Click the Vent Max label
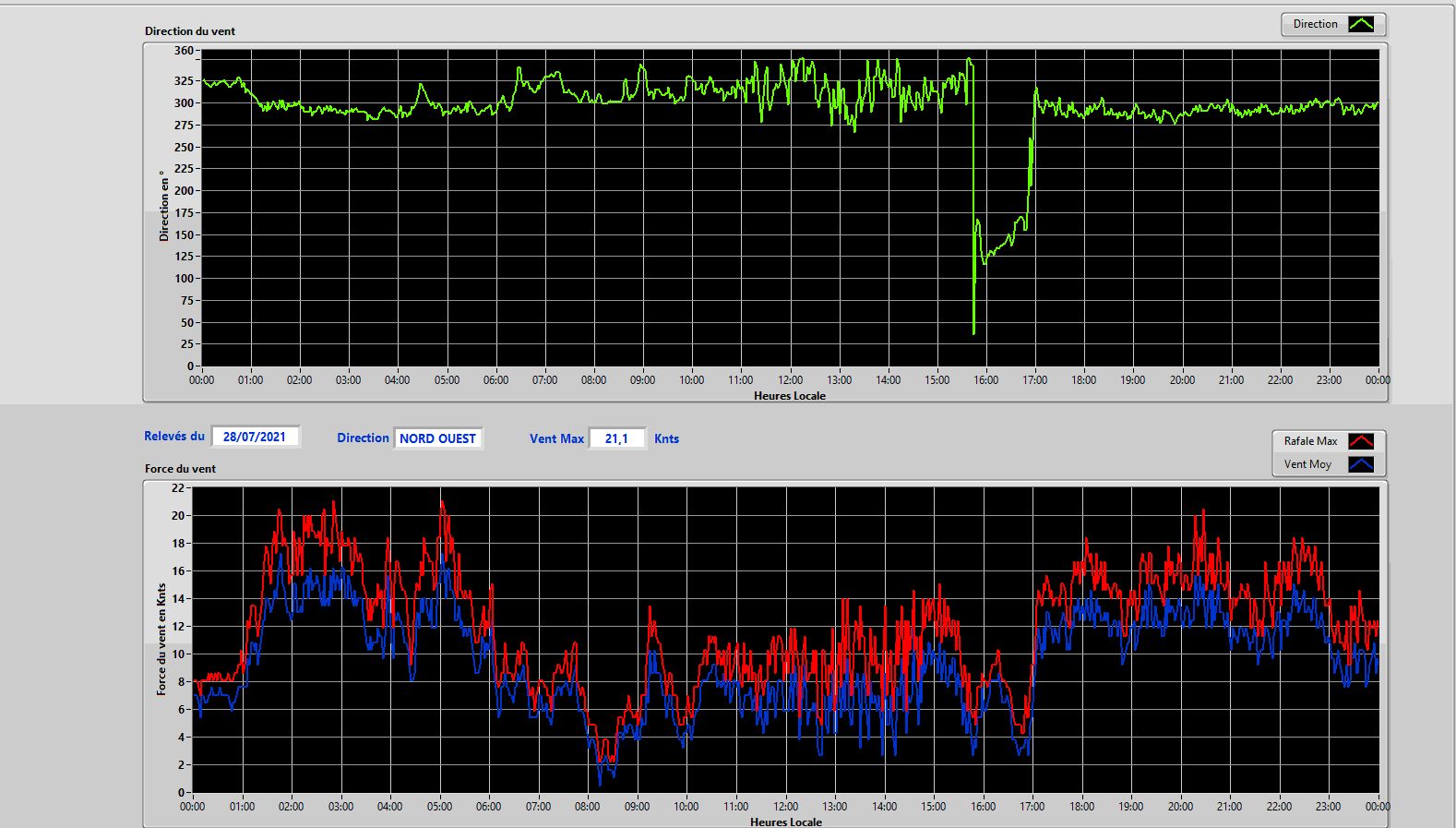 [556, 439]
